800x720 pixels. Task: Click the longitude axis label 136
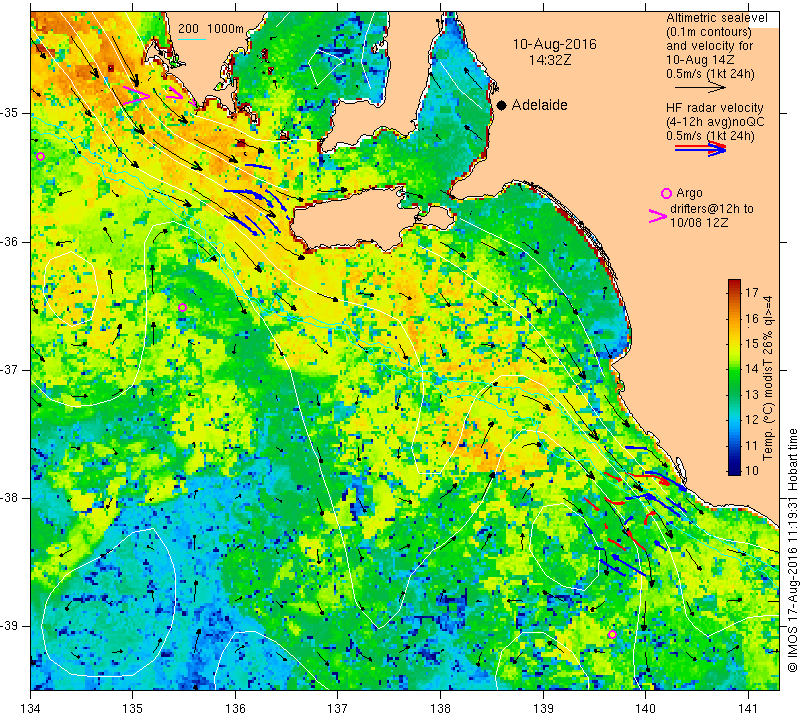coord(235,709)
